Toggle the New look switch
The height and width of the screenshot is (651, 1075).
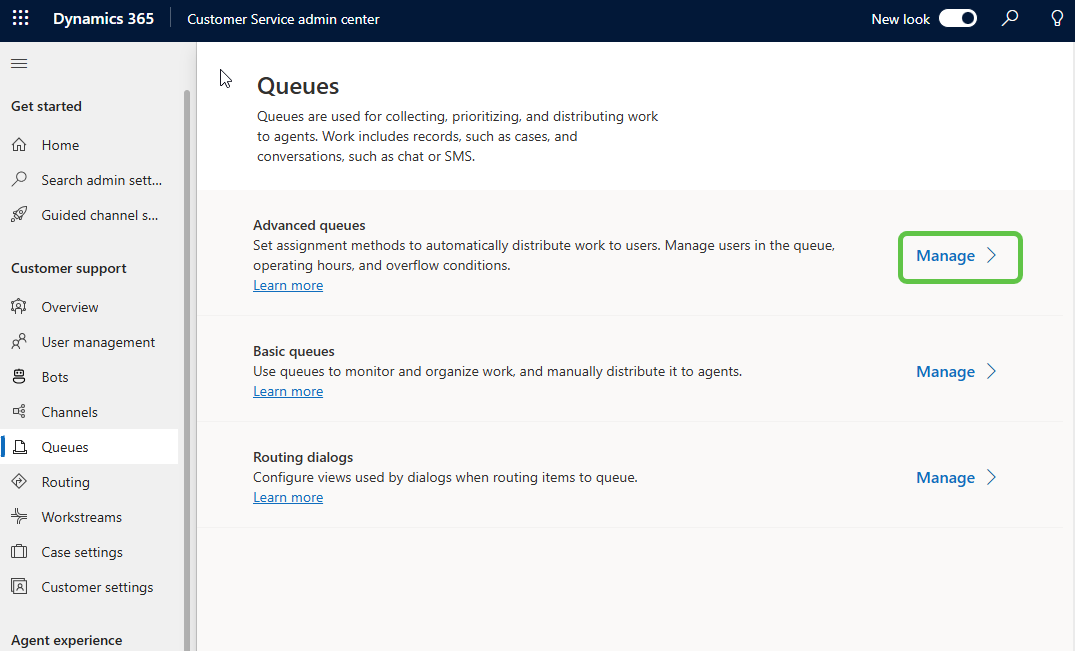coord(957,19)
